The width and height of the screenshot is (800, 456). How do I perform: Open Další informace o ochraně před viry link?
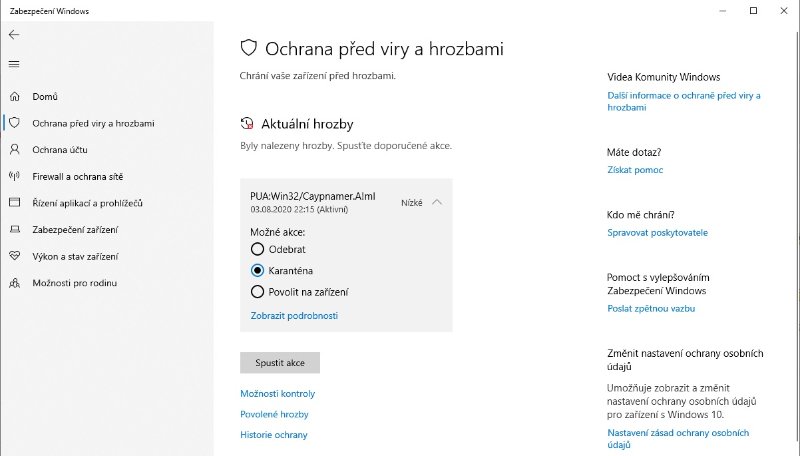(684, 102)
